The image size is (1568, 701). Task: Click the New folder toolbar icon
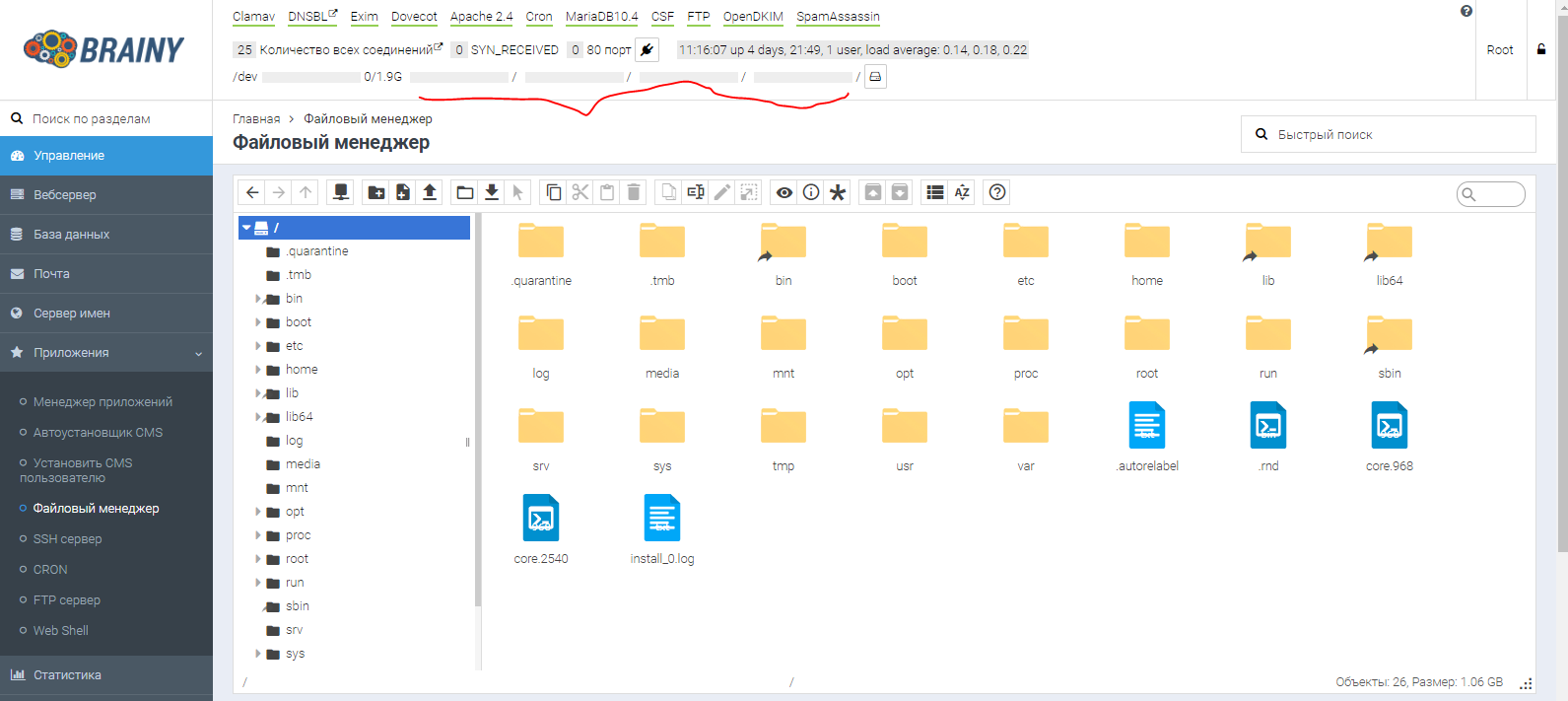pyautogui.click(x=375, y=192)
